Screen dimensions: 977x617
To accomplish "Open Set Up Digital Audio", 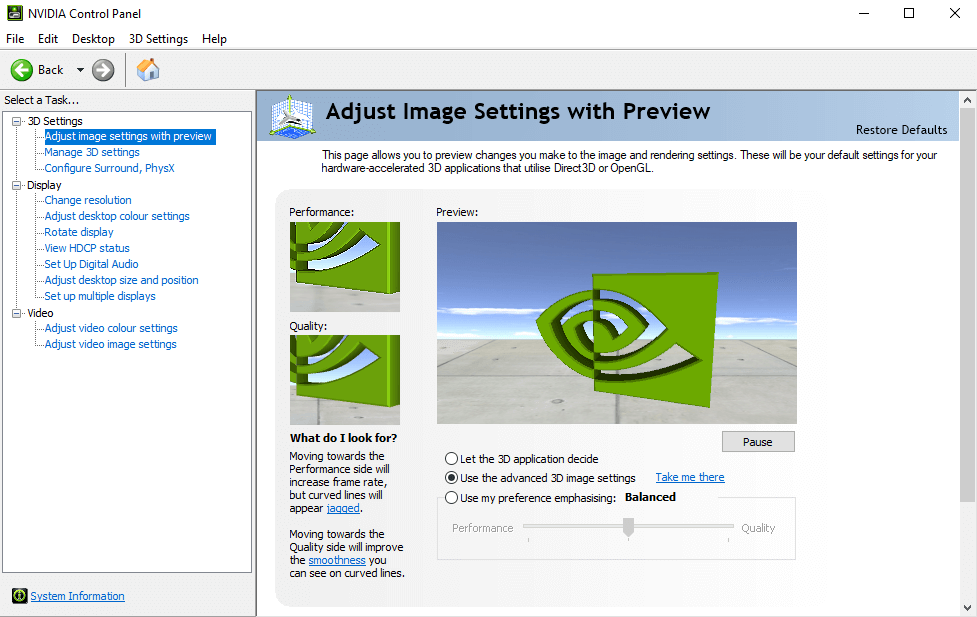I will click(x=92, y=264).
